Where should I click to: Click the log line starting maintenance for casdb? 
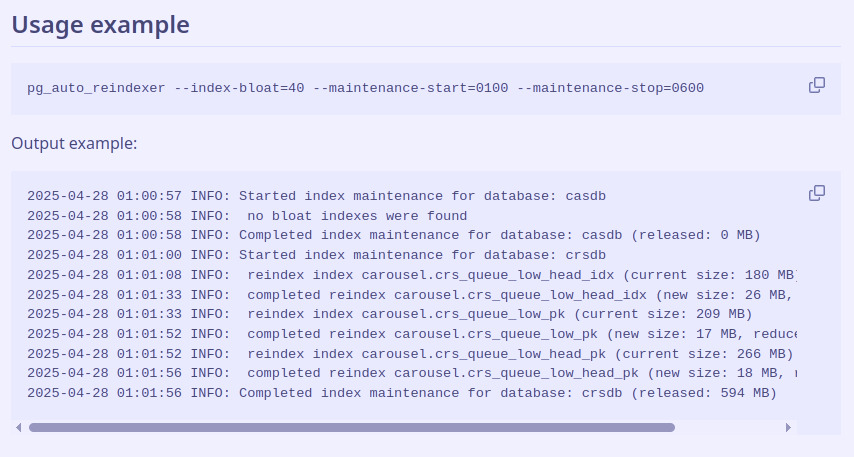(422, 196)
